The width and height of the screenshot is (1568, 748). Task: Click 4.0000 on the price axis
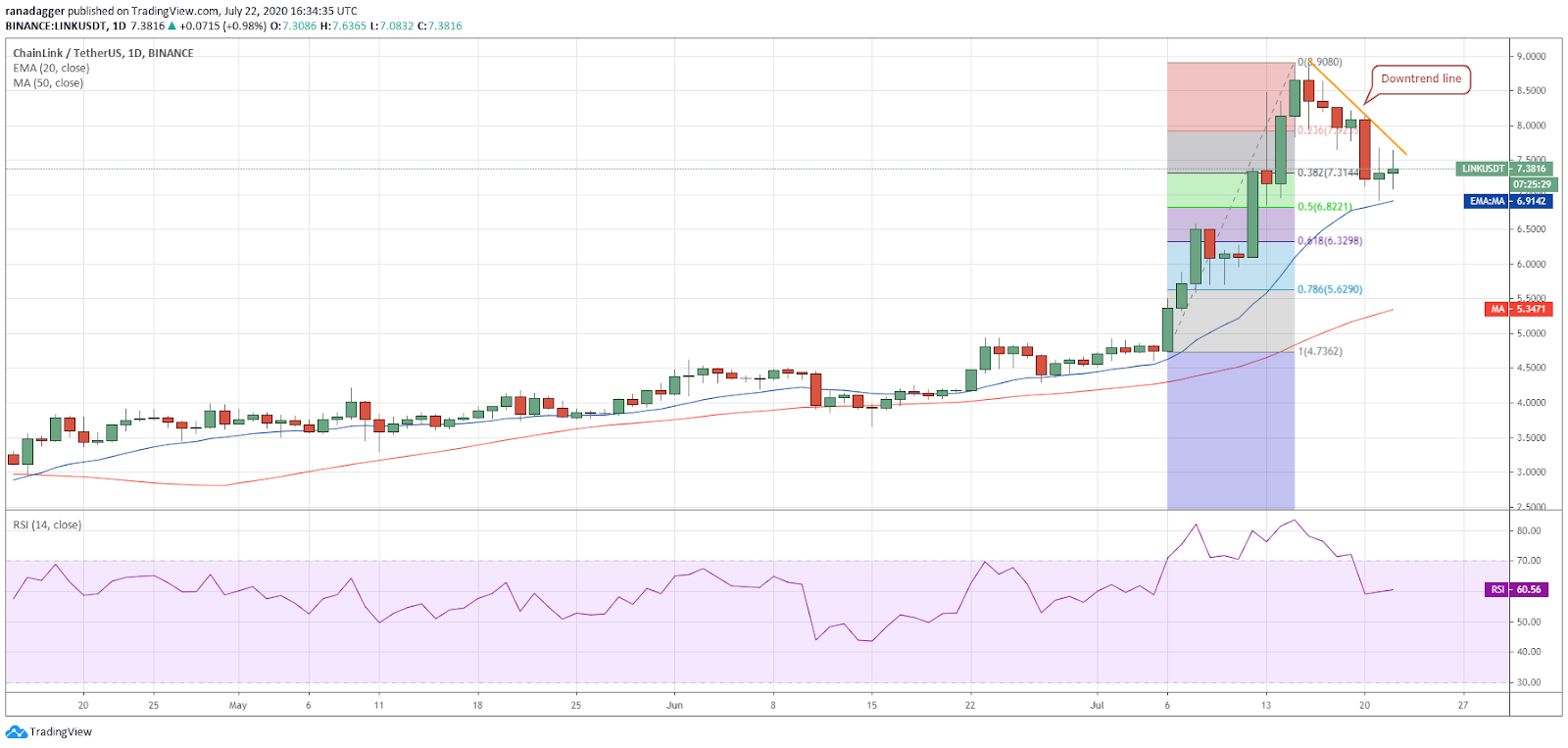[1531, 403]
